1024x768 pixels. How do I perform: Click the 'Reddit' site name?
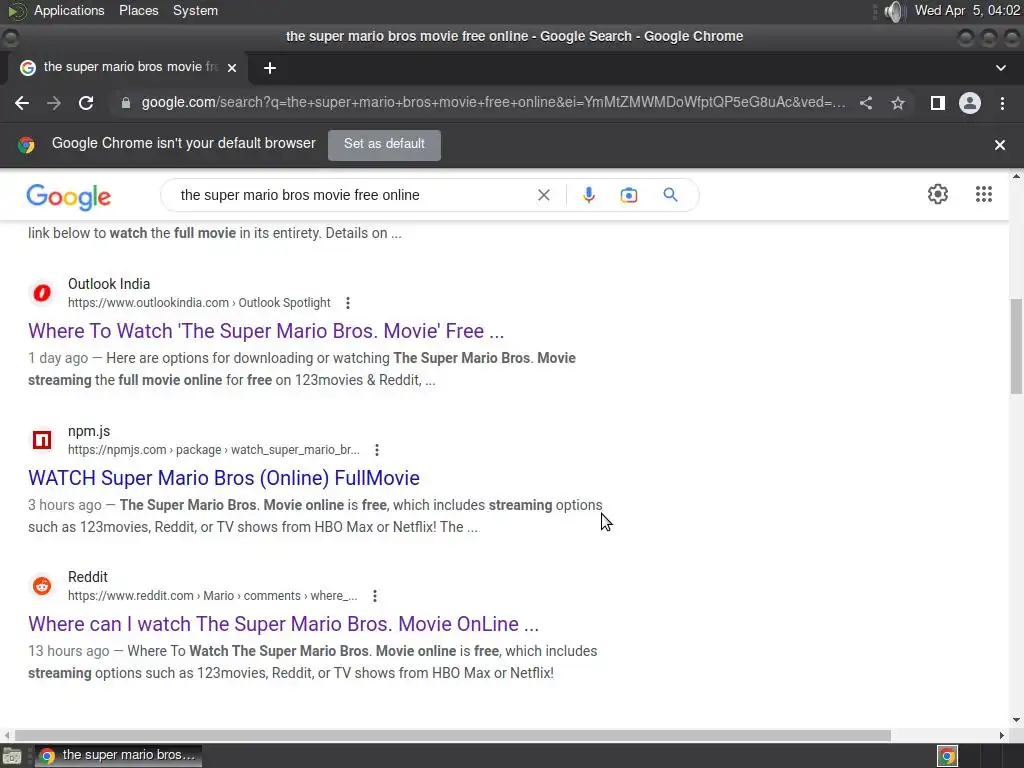(x=88, y=577)
